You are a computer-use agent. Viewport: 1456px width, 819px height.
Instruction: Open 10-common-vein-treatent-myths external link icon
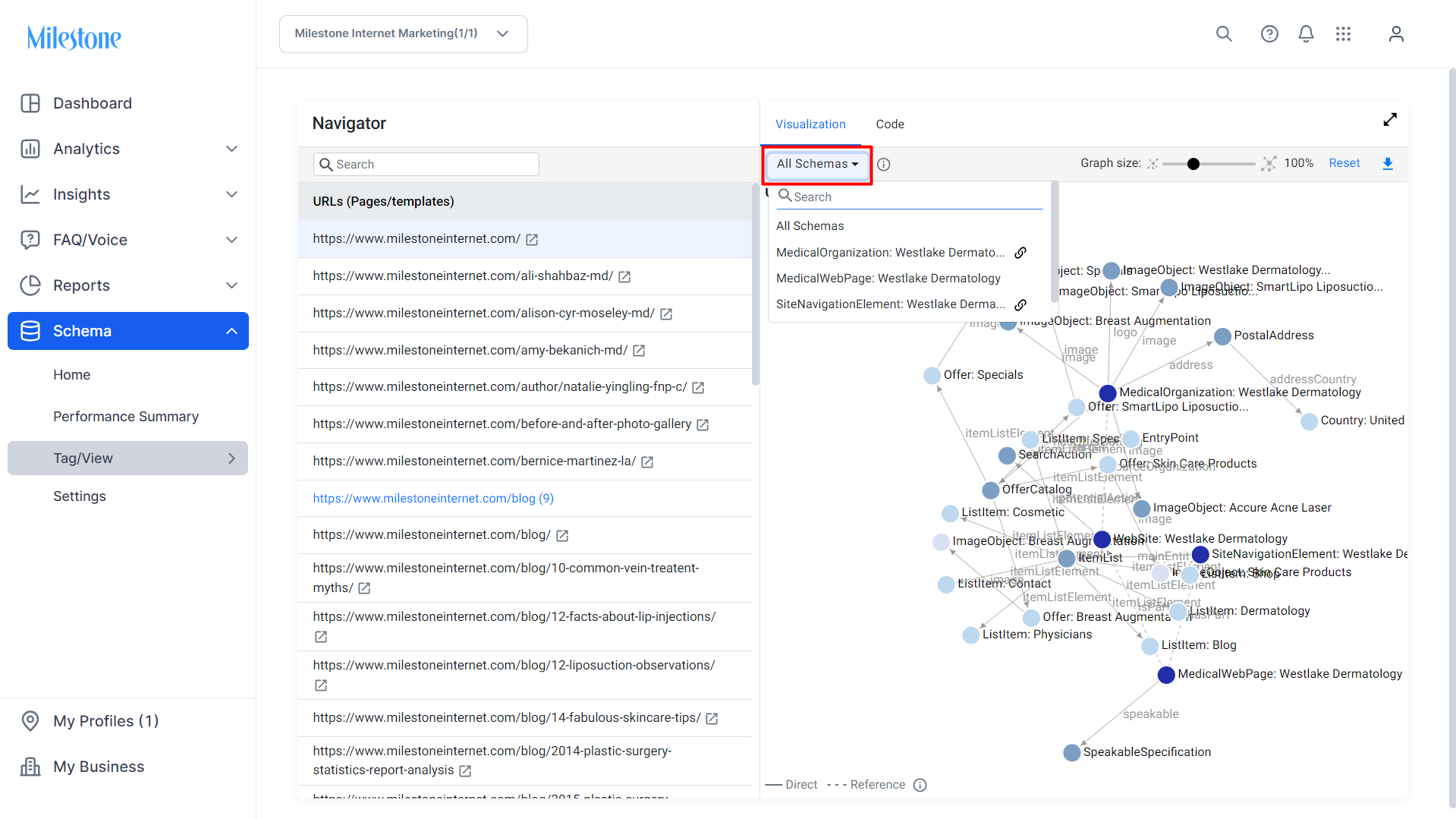[x=364, y=588]
